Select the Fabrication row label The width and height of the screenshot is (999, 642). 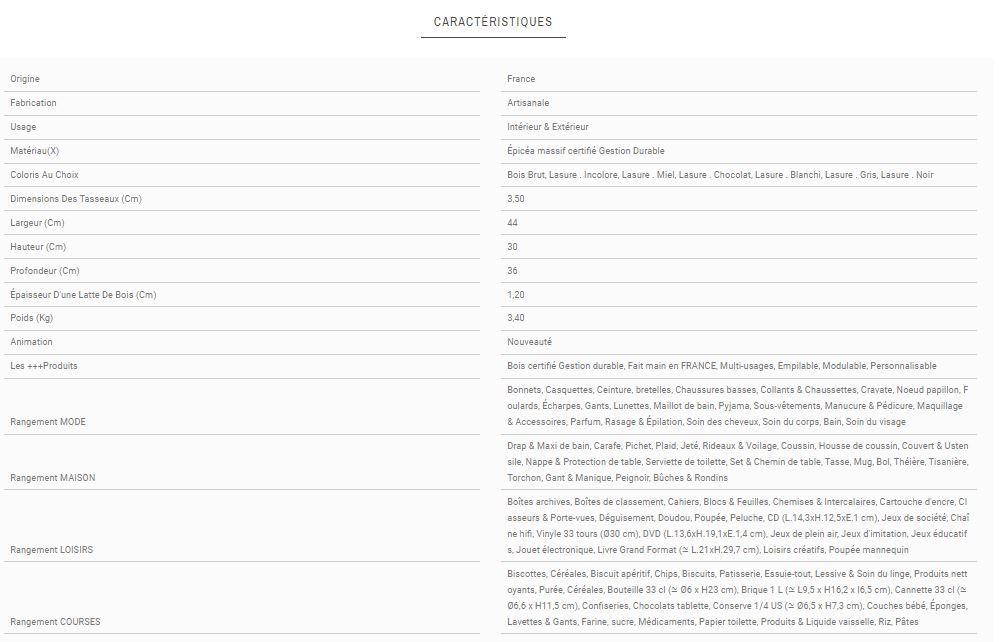[x=33, y=103]
